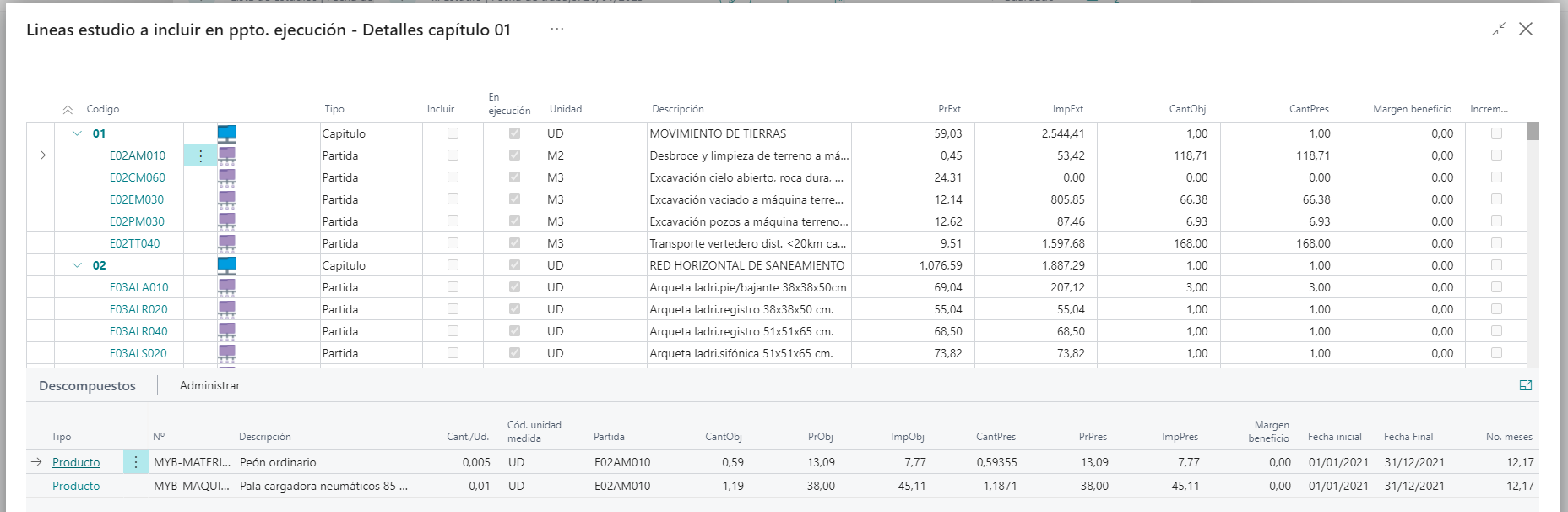Click the purple partida icon for E03ALA010

click(x=227, y=287)
